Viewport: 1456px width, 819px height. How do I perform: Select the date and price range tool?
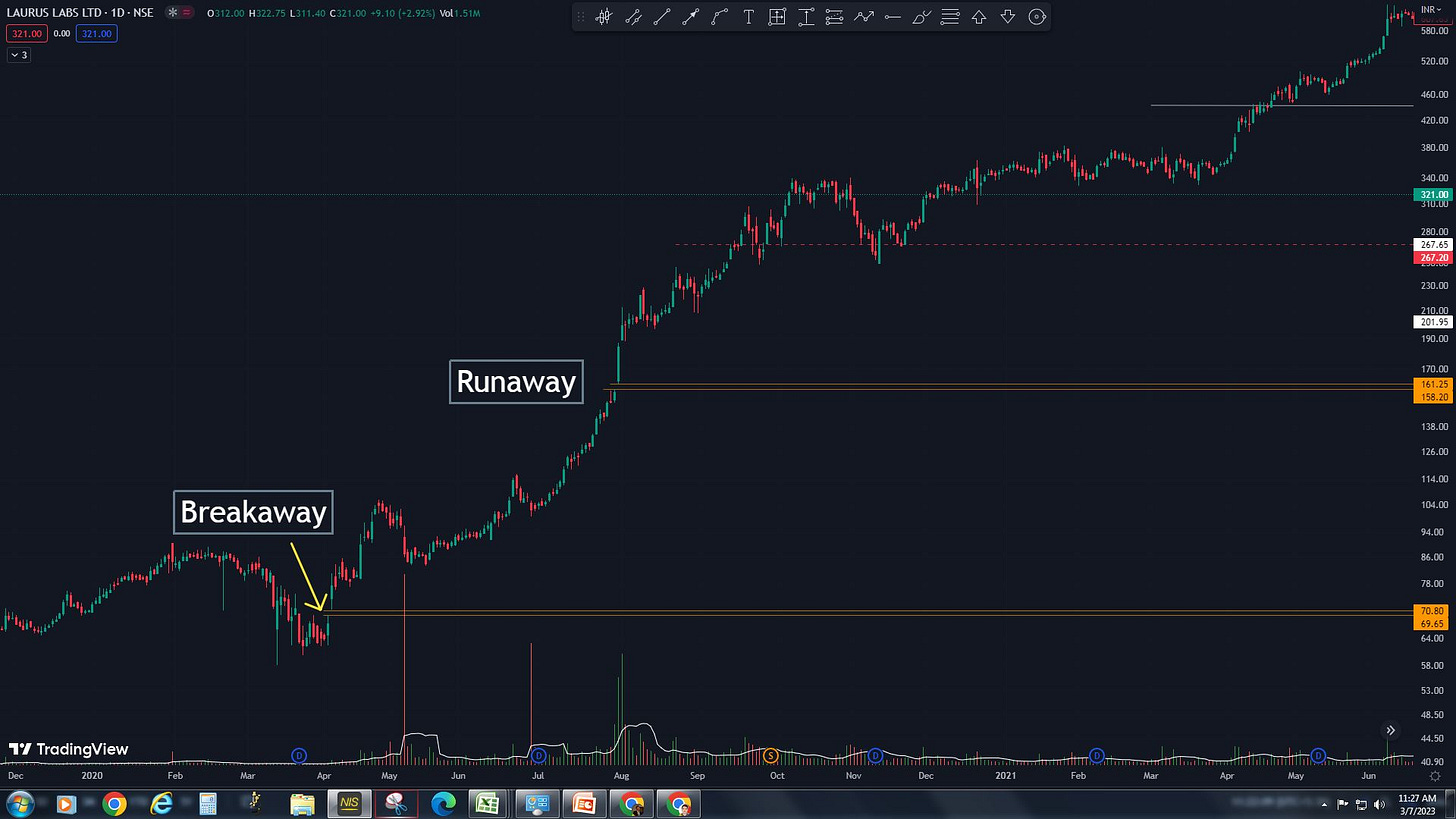click(x=777, y=17)
